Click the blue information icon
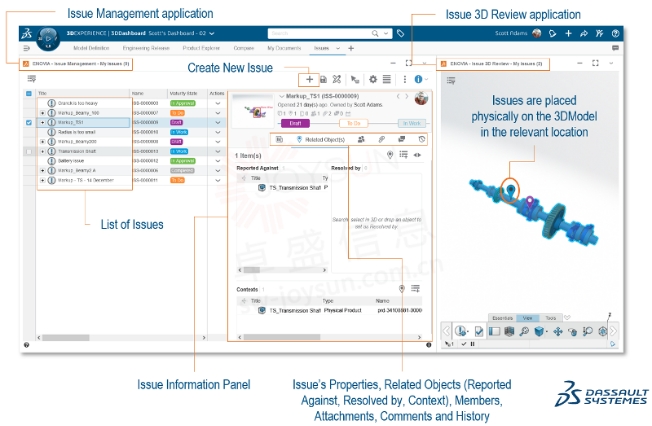This screenshot has height=426, width=652. [418, 79]
